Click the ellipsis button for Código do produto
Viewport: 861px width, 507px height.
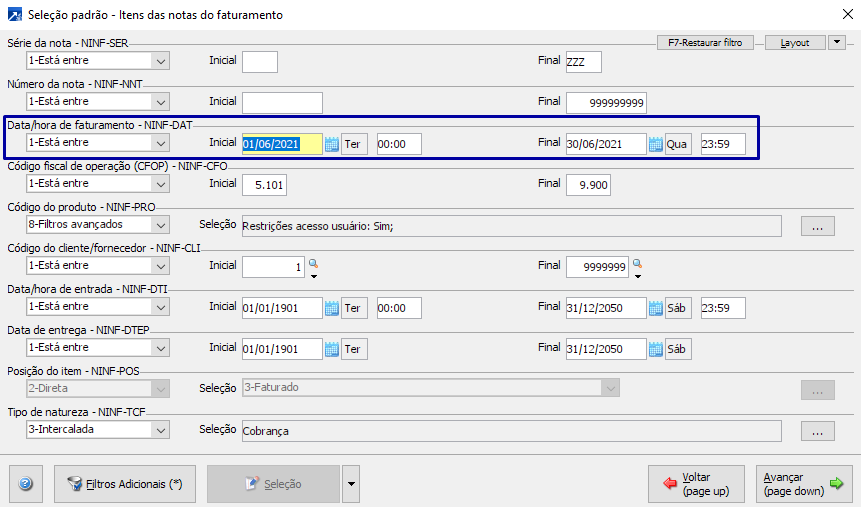(817, 226)
